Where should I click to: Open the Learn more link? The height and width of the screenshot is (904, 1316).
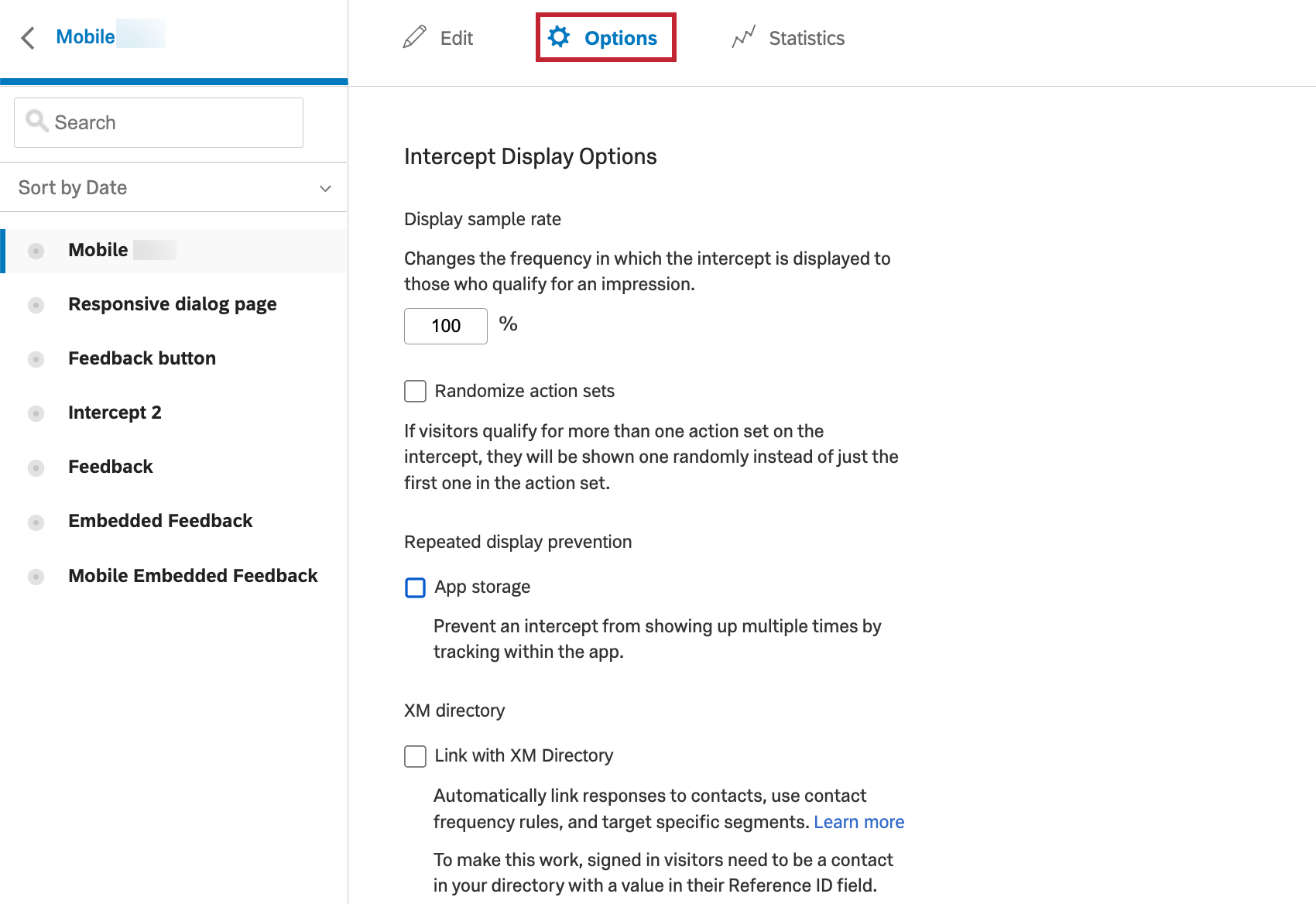tap(858, 822)
